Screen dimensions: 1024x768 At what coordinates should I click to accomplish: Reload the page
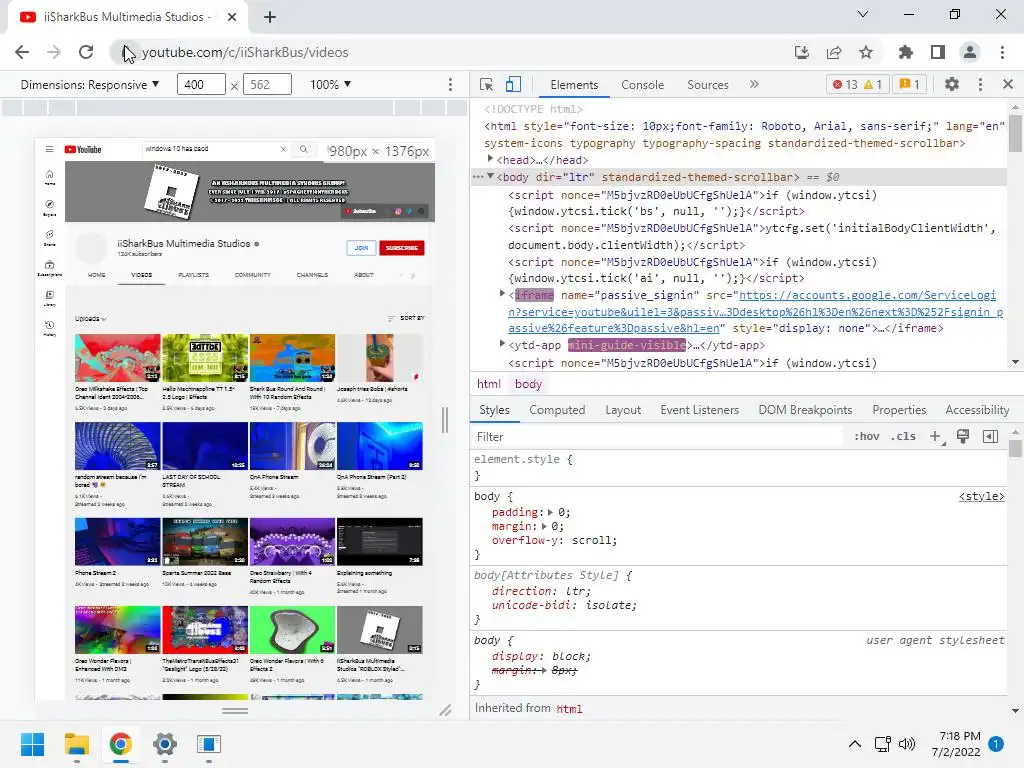click(x=86, y=52)
